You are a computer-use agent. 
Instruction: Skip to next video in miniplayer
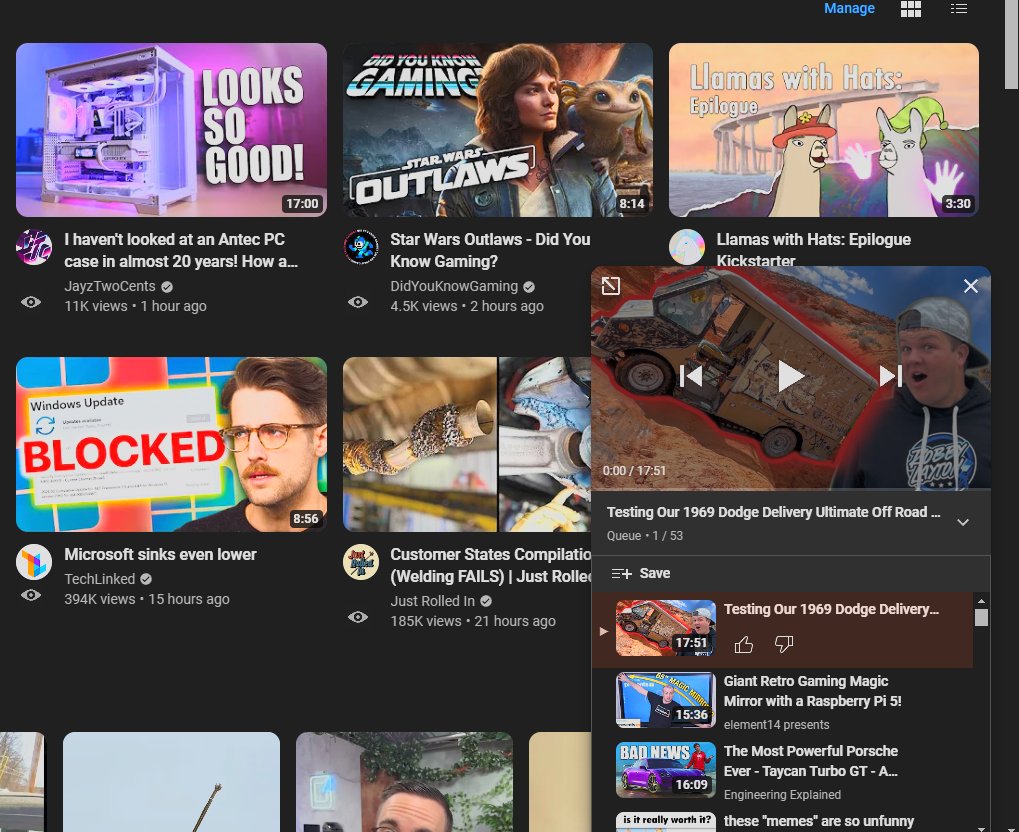[890, 376]
